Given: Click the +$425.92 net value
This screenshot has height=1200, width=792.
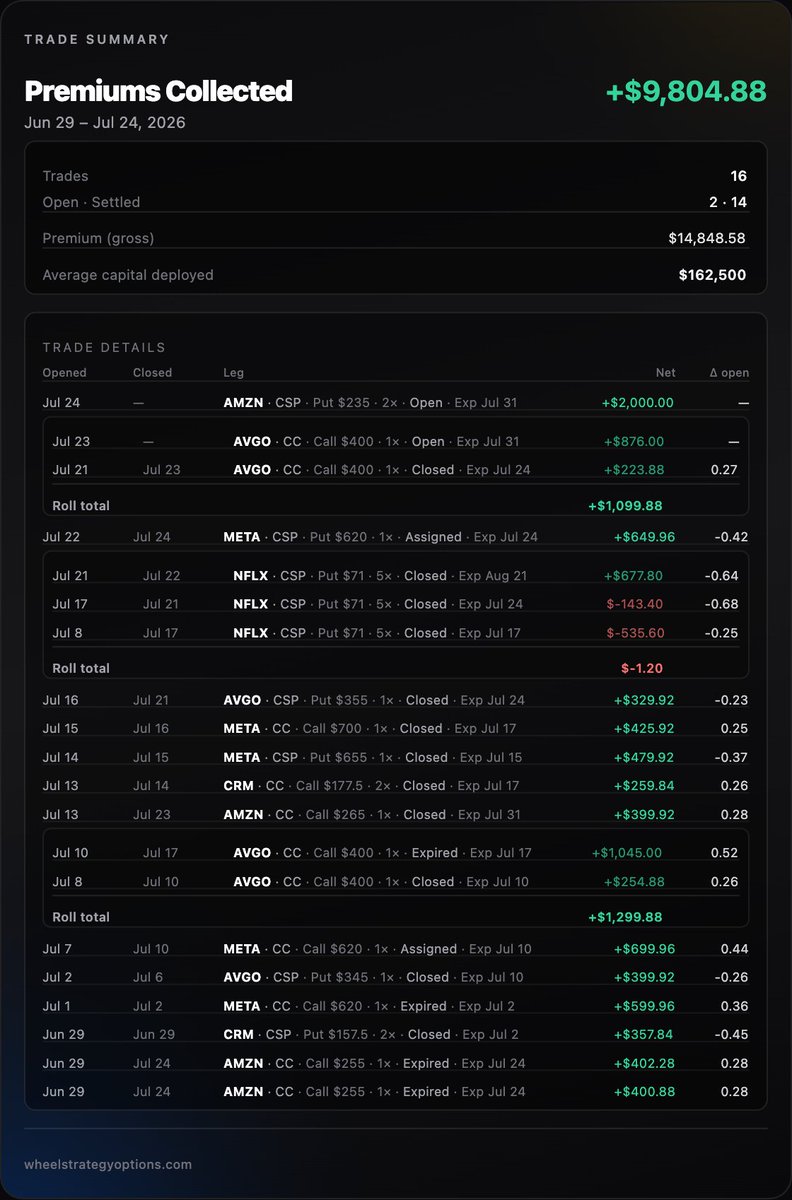Looking at the screenshot, I should (644, 729).
